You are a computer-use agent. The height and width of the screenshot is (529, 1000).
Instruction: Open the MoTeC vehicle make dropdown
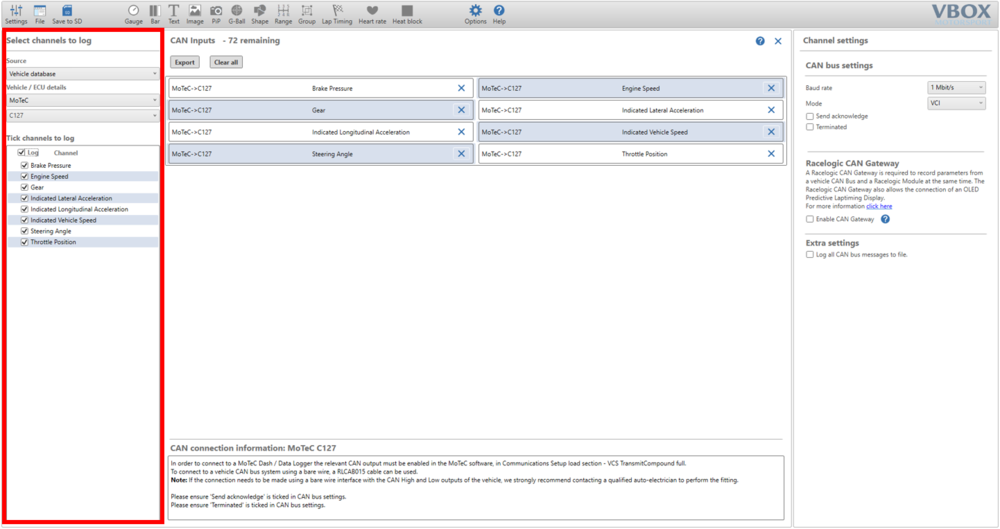click(x=82, y=100)
